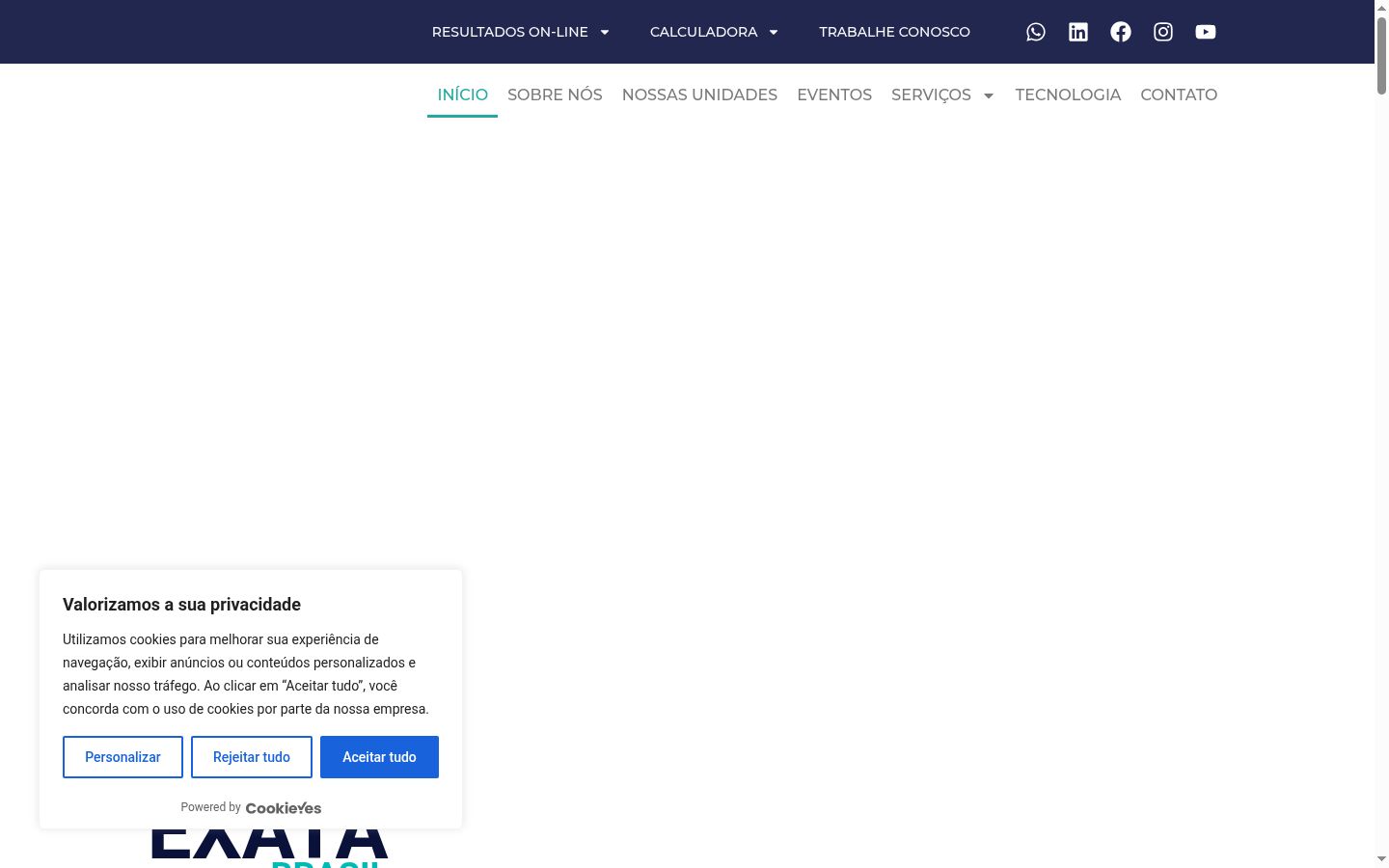This screenshot has height=868, width=1389.
Task: Click the Rejeitar tudo button
Action: pyautogui.click(x=252, y=757)
